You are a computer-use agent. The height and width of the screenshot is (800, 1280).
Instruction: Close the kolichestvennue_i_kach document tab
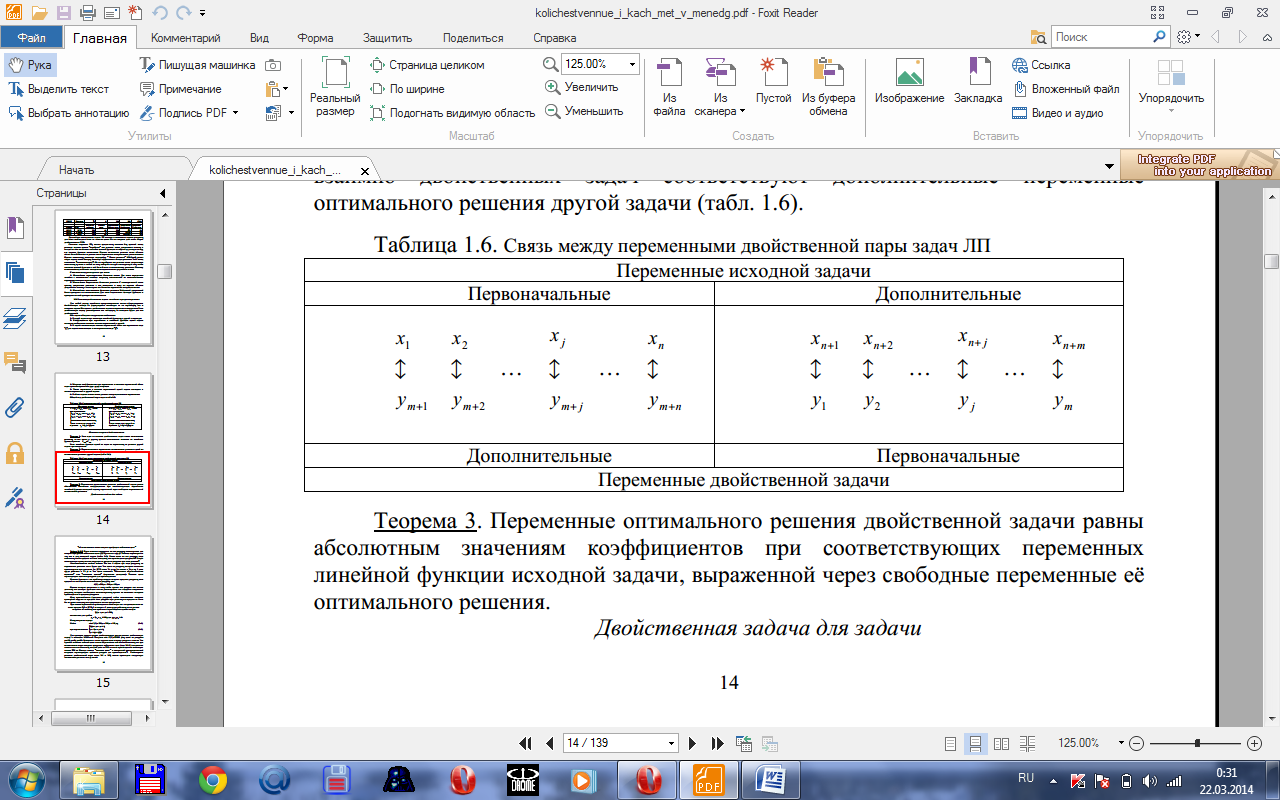[364, 170]
